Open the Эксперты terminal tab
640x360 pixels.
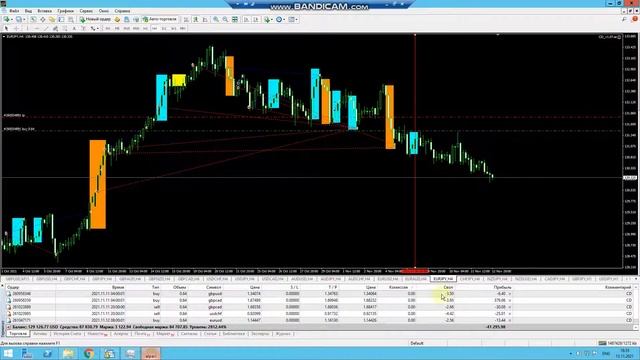click(x=260, y=334)
